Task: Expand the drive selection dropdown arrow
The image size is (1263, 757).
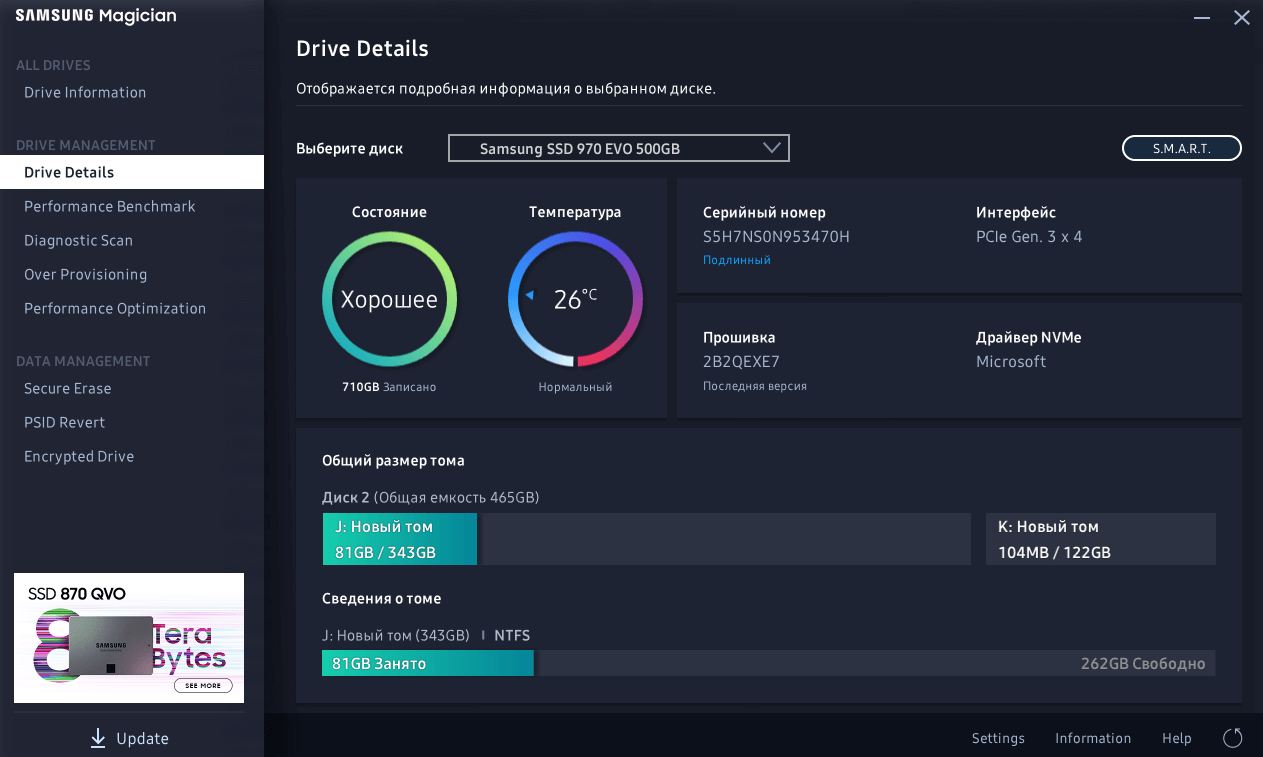Action: click(771, 148)
